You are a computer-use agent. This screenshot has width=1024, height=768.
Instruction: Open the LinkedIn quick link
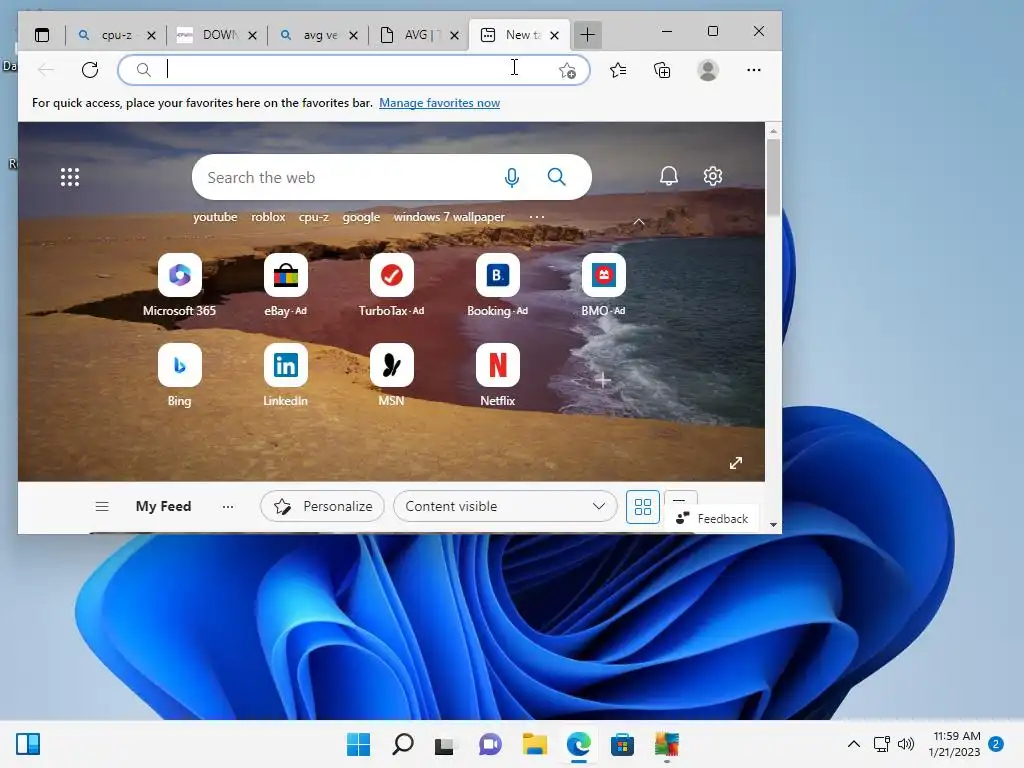click(x=285, y=375)
